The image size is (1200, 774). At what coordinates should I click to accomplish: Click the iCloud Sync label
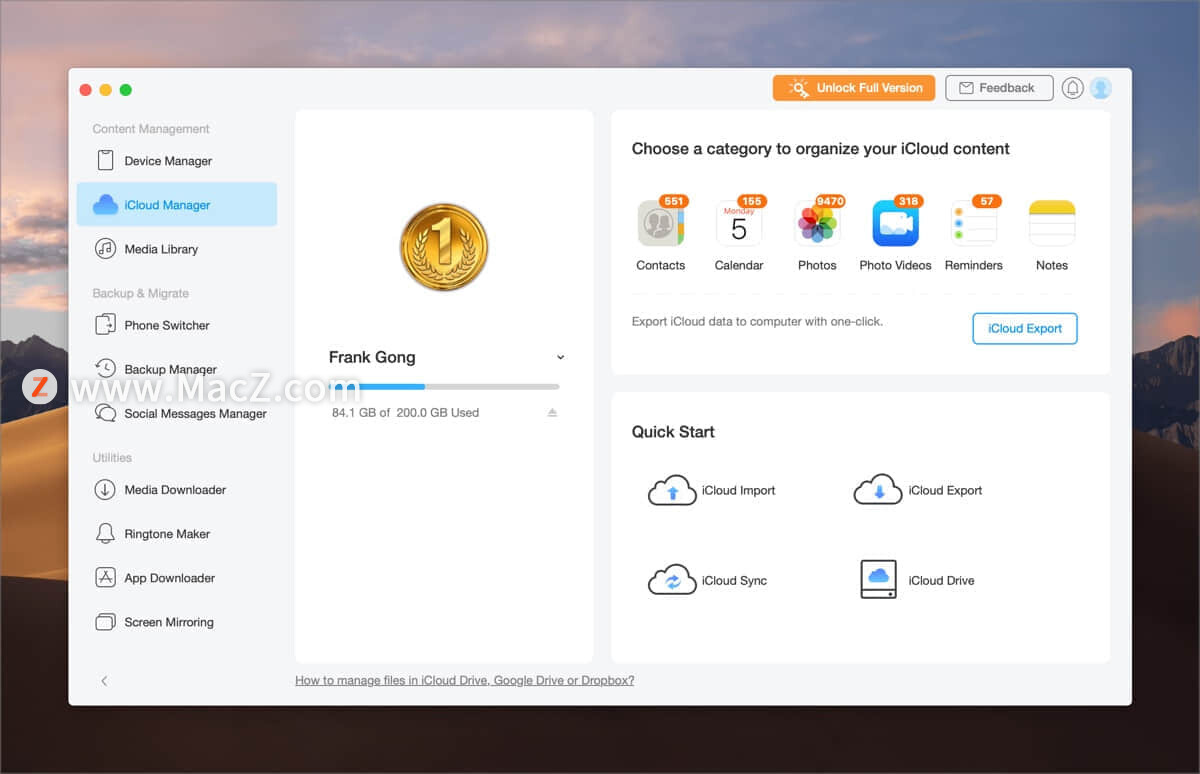tap(734, 580)
